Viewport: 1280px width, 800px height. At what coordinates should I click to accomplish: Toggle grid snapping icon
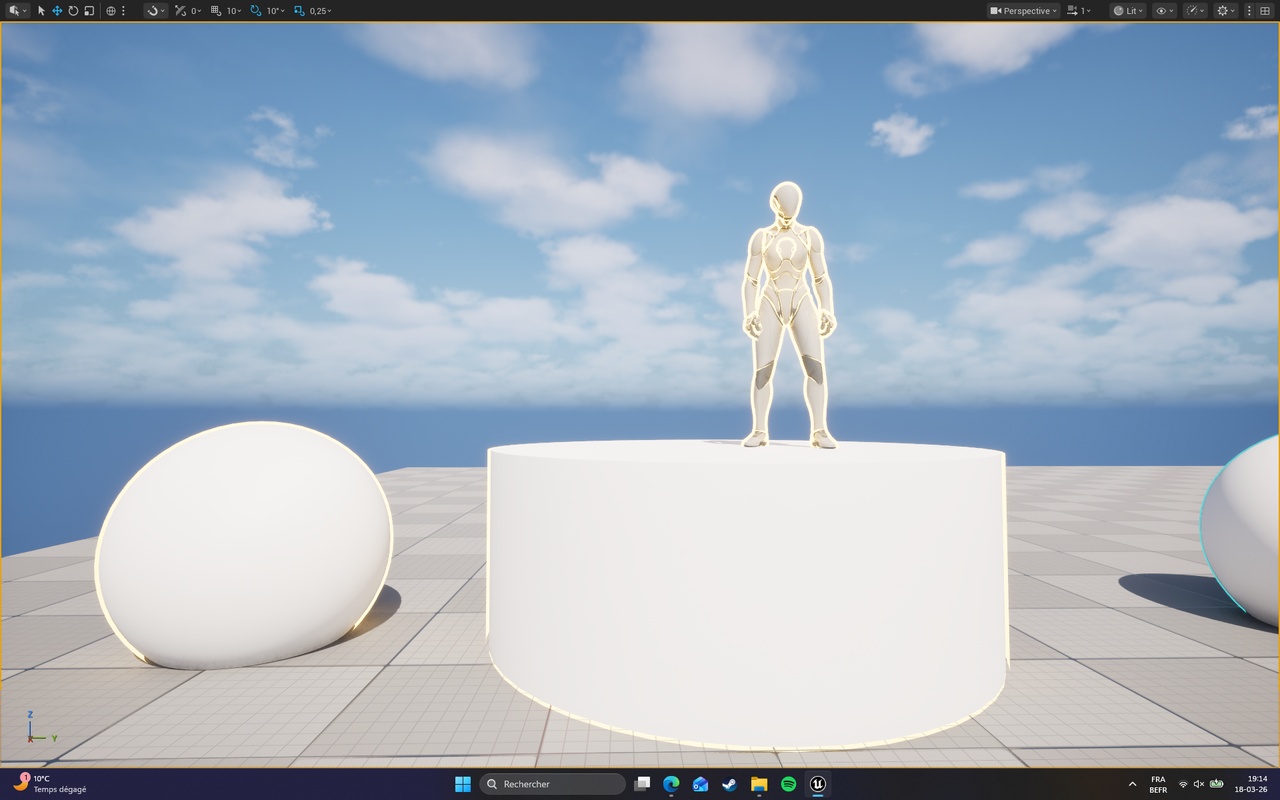[x=216, y=10]
